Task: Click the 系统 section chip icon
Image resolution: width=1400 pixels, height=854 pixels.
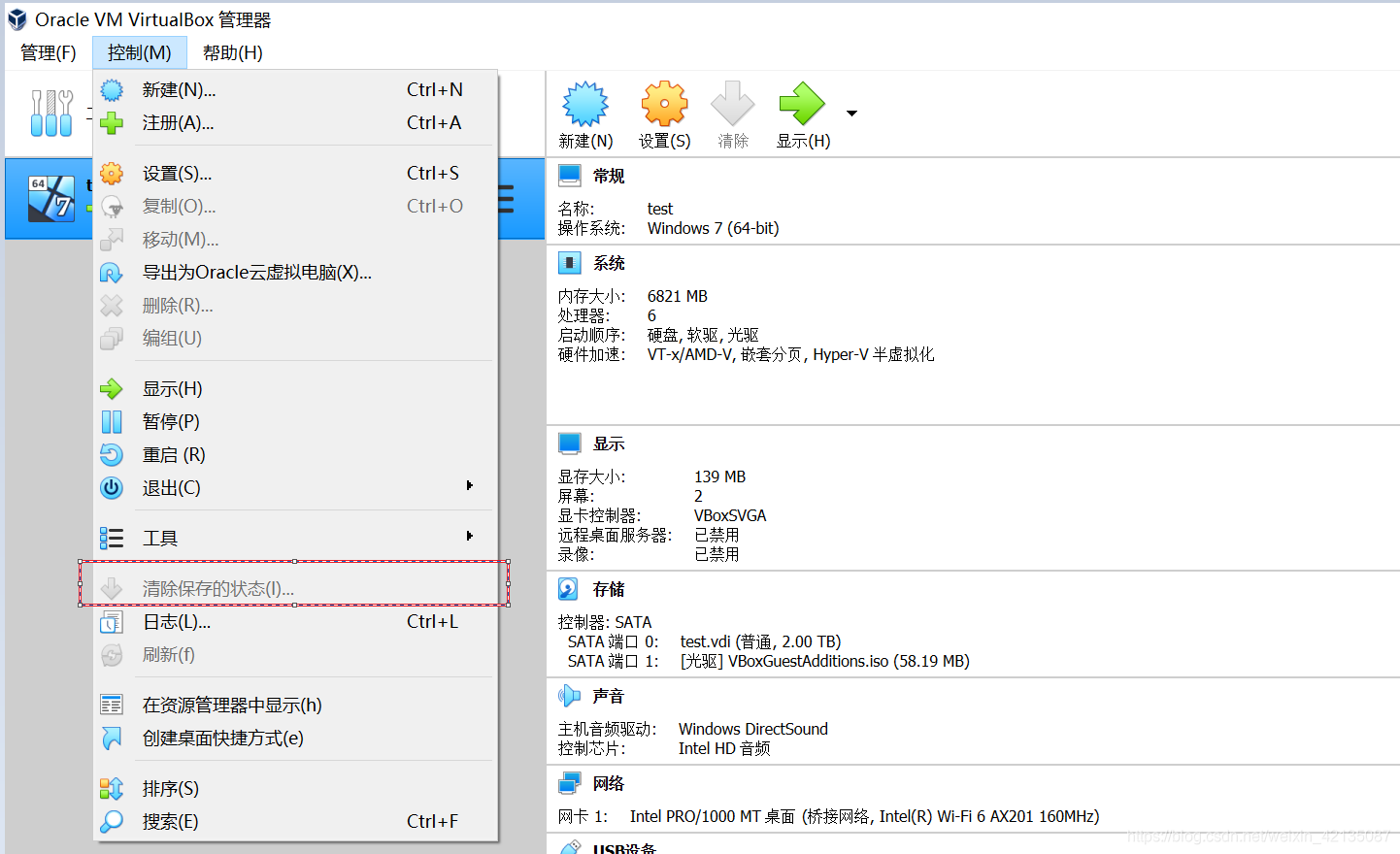Action: click(570, 263)
